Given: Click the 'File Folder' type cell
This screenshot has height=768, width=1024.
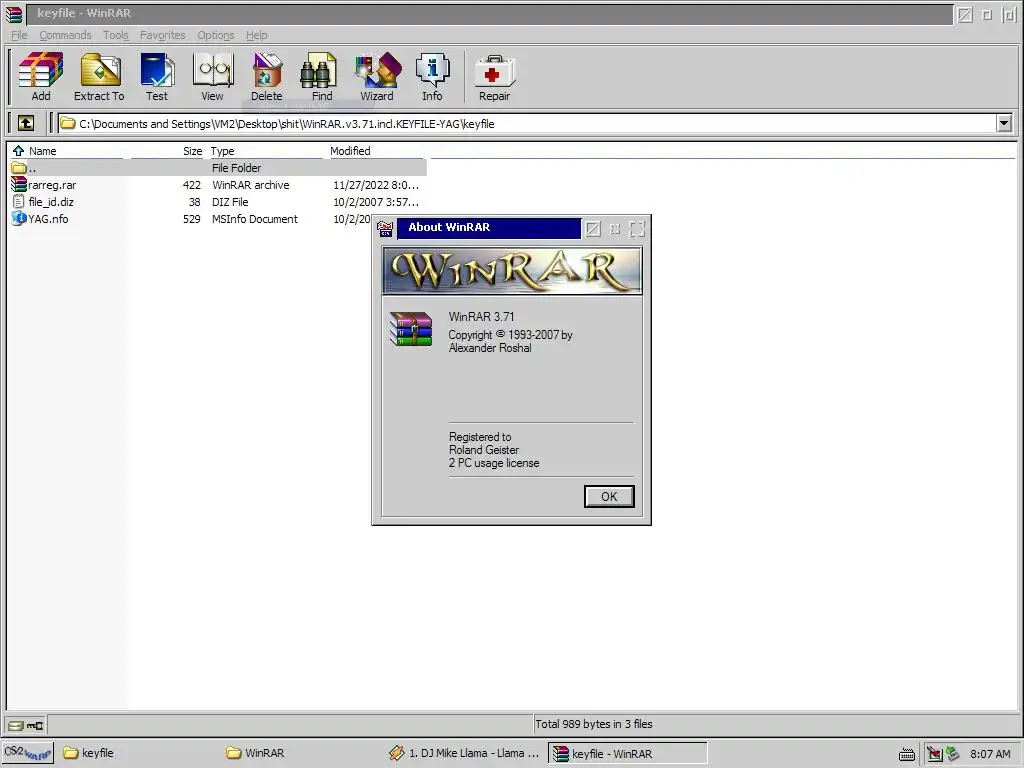Looking at the screenshot, I should (236, 168).
